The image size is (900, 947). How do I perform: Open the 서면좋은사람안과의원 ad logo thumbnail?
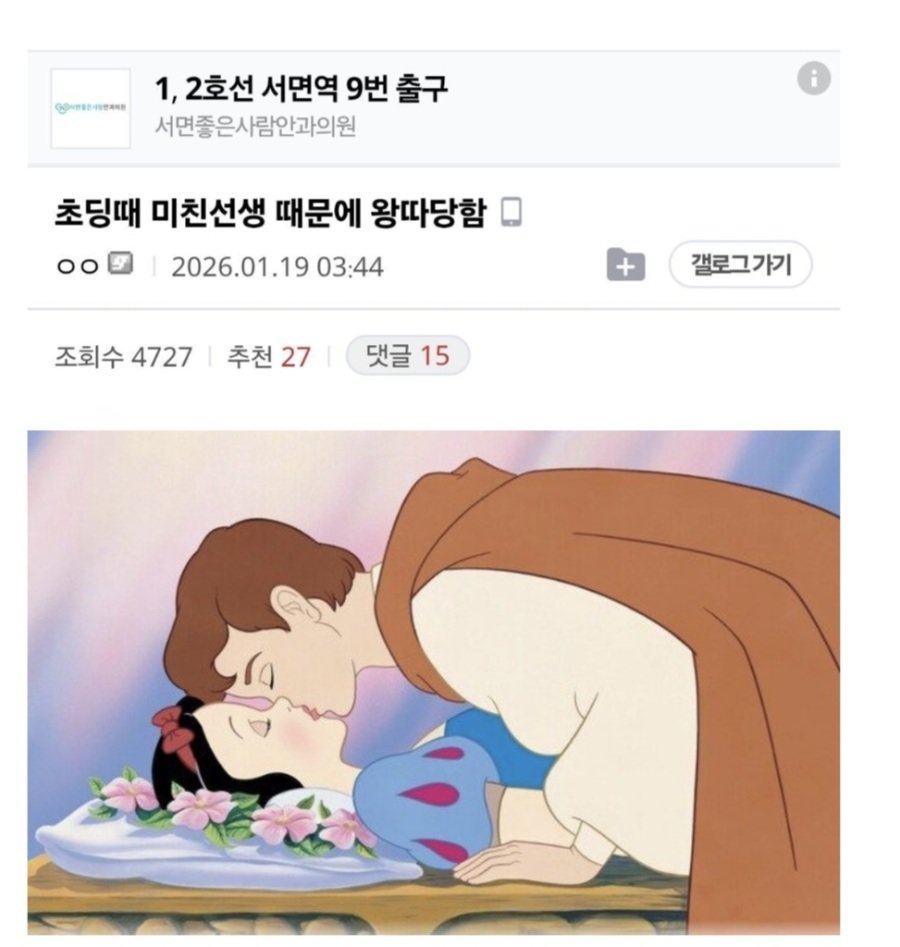click(x=91, y=108)
